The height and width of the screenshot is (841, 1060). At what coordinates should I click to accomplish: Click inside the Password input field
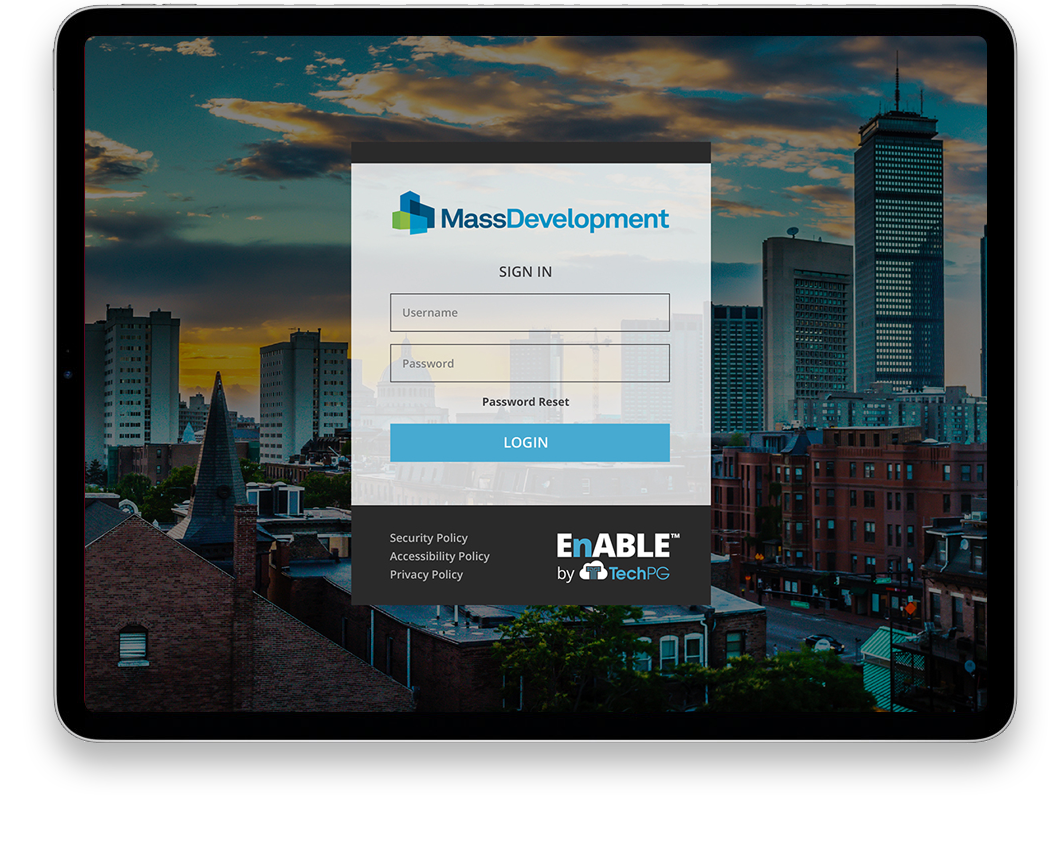(530, 362)
